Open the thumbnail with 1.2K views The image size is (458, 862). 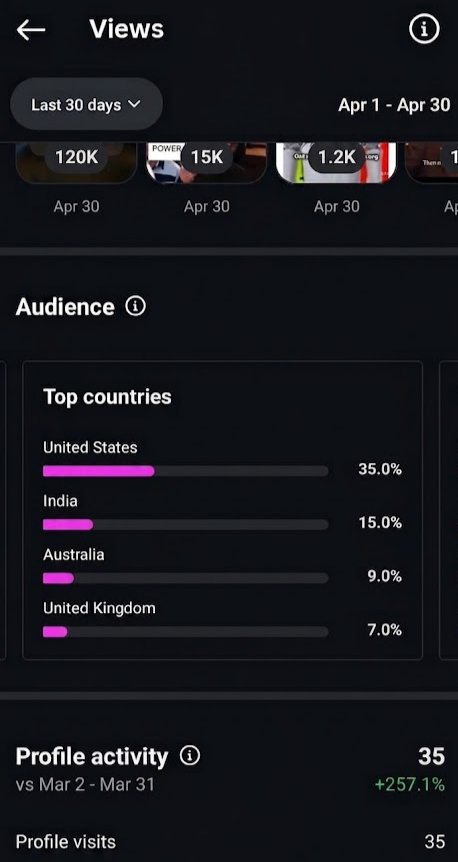(x=336, y=163)
